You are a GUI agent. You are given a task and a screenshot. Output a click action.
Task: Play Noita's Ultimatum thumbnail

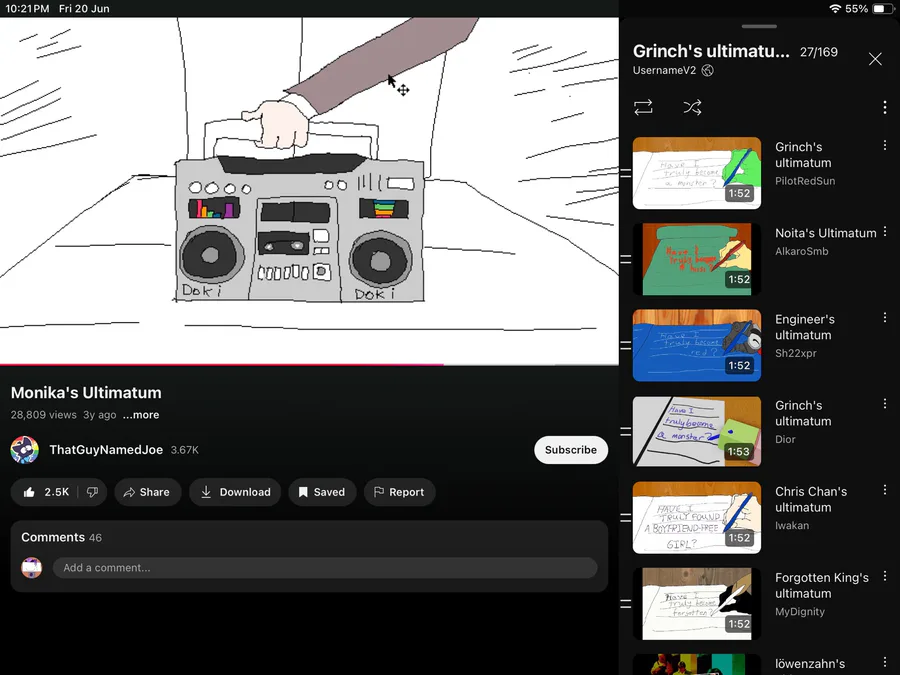click(697, 259)
